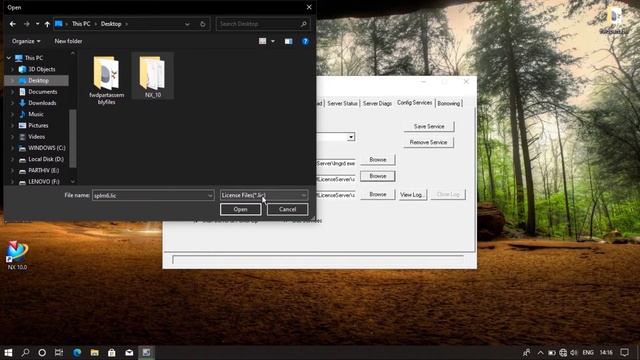Click 'This PC' in the address path
The height and width of the screenshot is (360, 640).
[81, 24]
